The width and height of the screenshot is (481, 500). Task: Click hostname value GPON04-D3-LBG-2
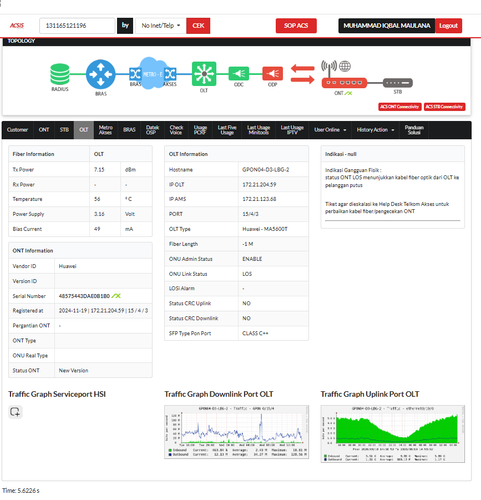click(266, 170)
